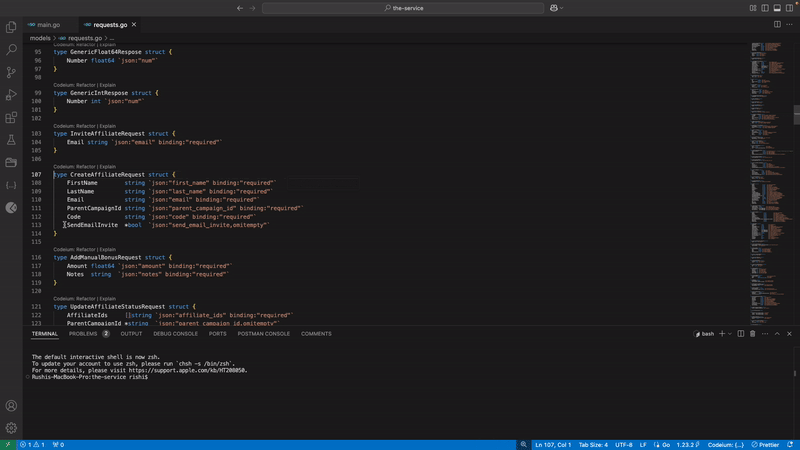Click Codeium status in status bar
Viewport: 800px width, 450px height.
click(726, 445)
